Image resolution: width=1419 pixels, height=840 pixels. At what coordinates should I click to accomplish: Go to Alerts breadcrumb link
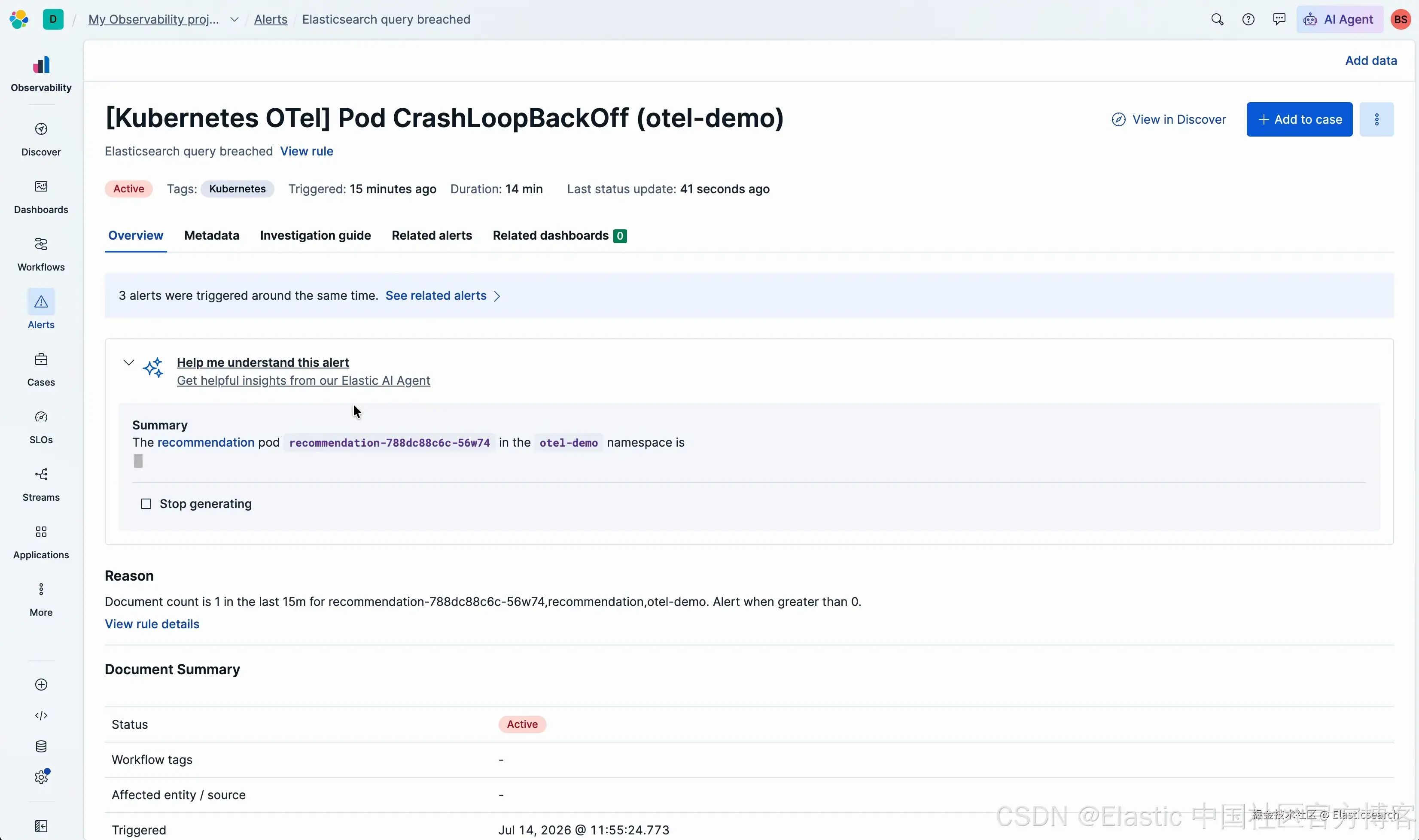coord(271,19)
